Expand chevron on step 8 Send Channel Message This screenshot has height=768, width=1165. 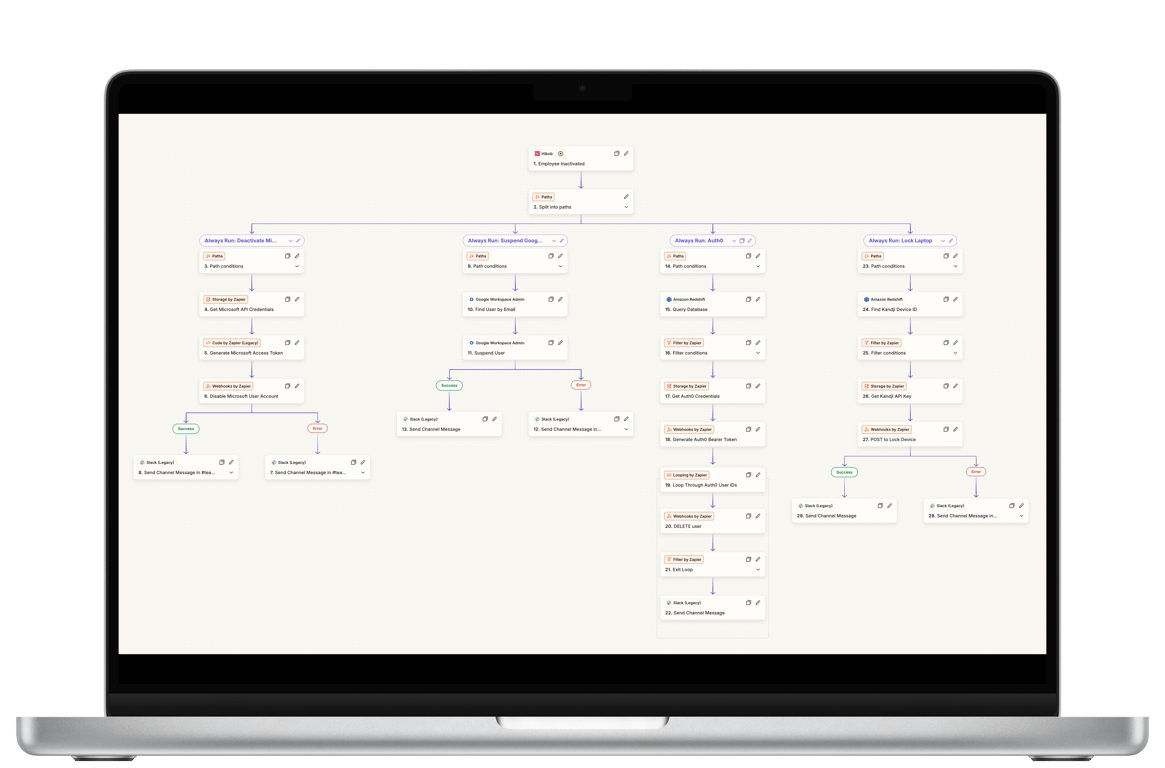(x=231, y=472)
